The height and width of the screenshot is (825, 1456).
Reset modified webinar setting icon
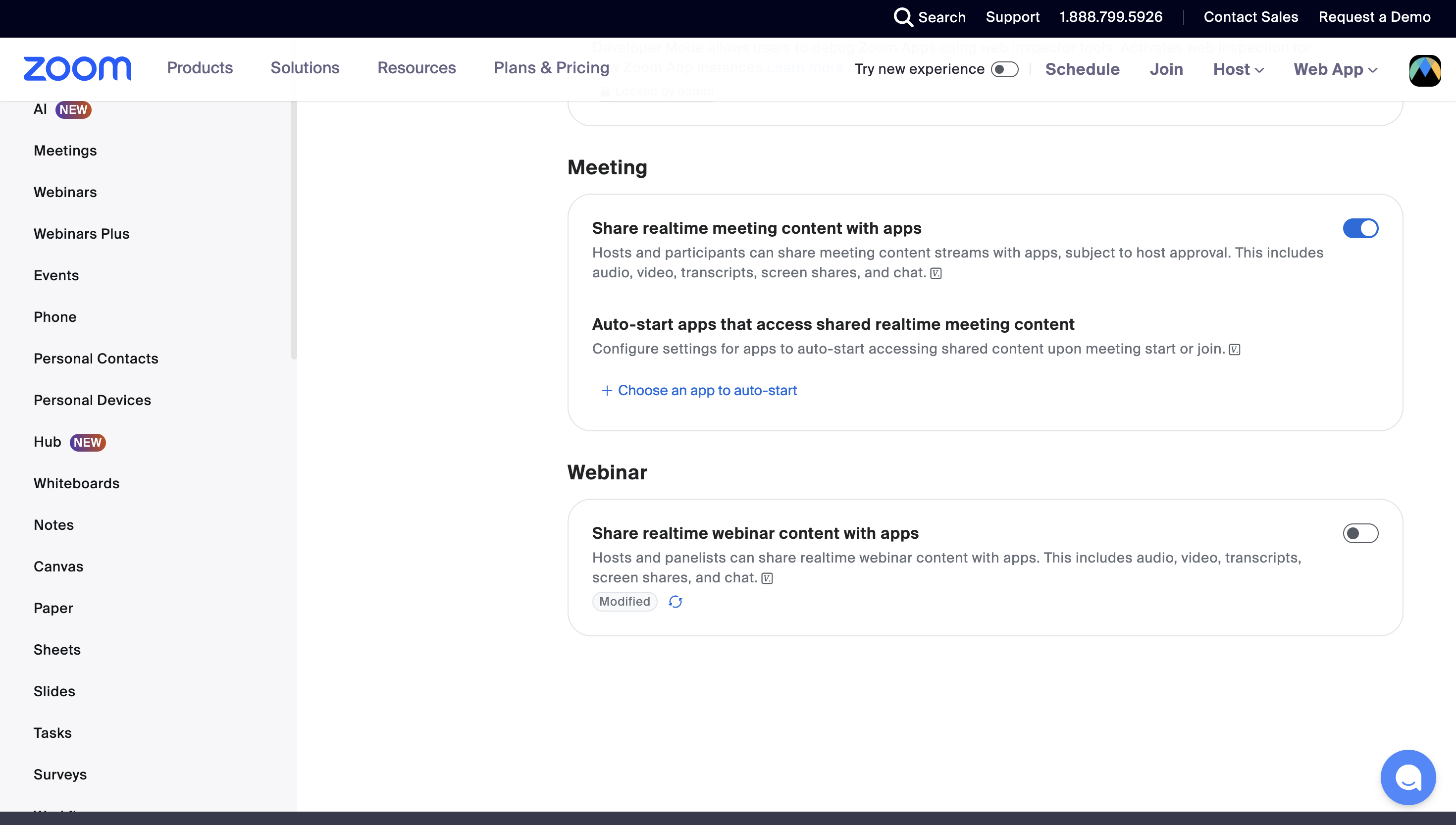(675, 602)
